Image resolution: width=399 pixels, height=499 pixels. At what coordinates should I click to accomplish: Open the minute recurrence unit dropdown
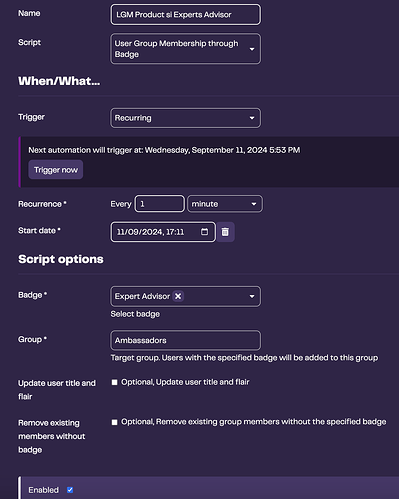[225, 204]
